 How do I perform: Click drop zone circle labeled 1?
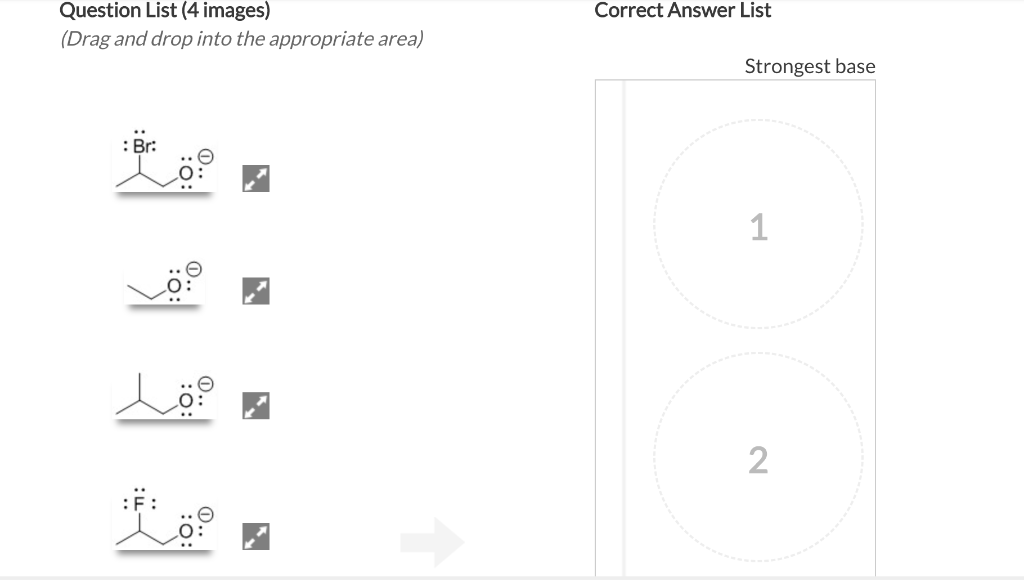click(x=758, y=226)
